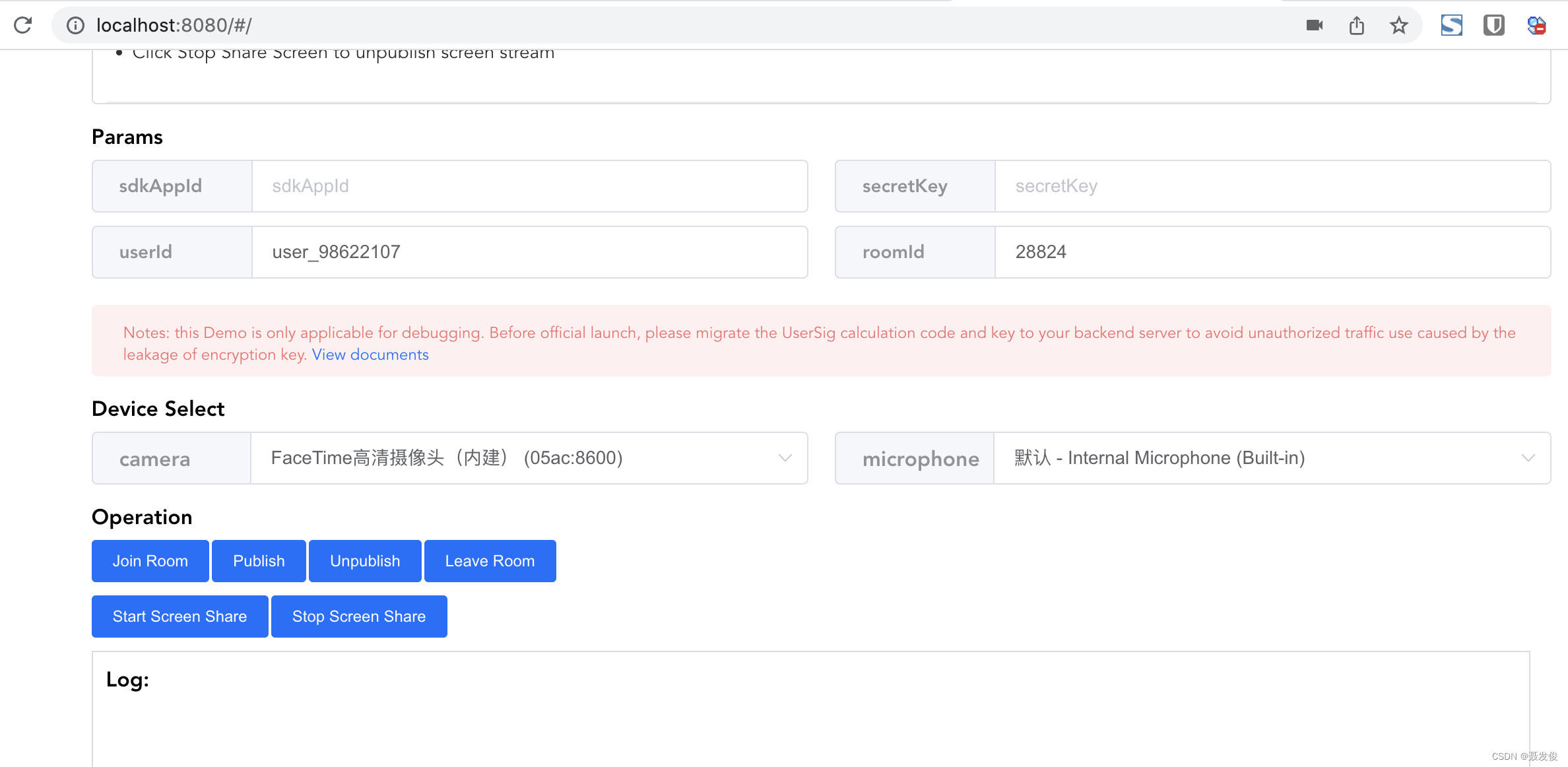Image resolution: width=1568 pixels, height=767 pixels.
Task: Open site information icon in address bar
Action: pos(75,25)
